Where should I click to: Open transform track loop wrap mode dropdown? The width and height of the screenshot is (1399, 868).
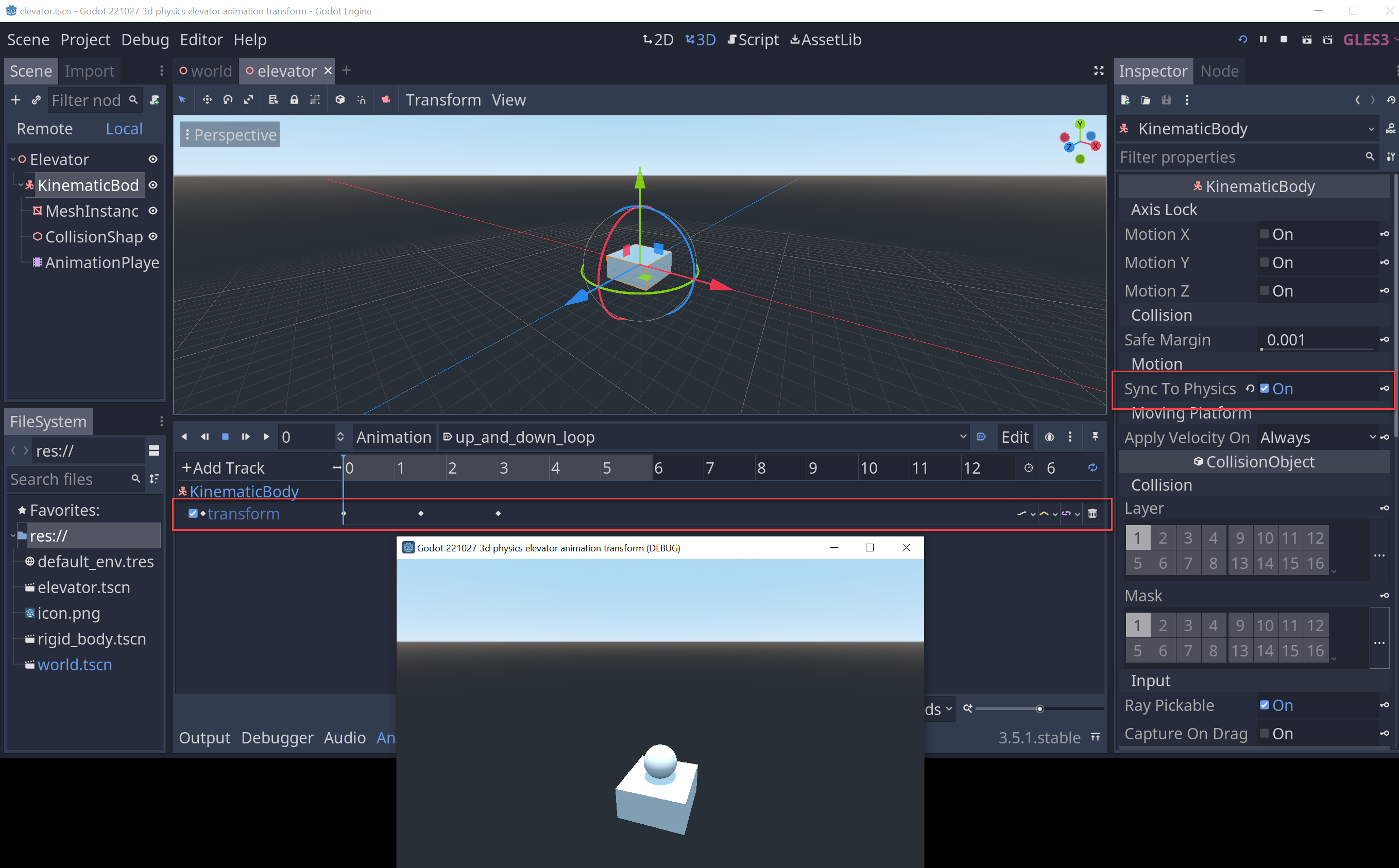(x=1071, y=513)
